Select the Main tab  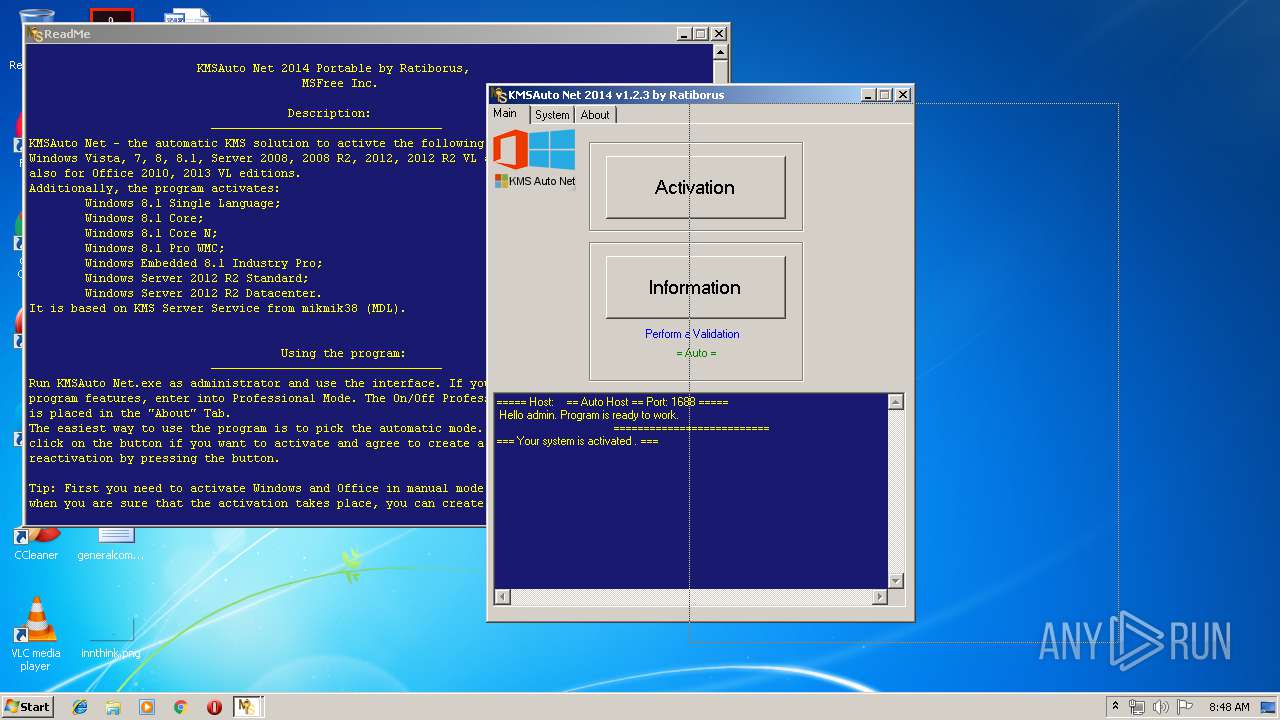point(506,113)
